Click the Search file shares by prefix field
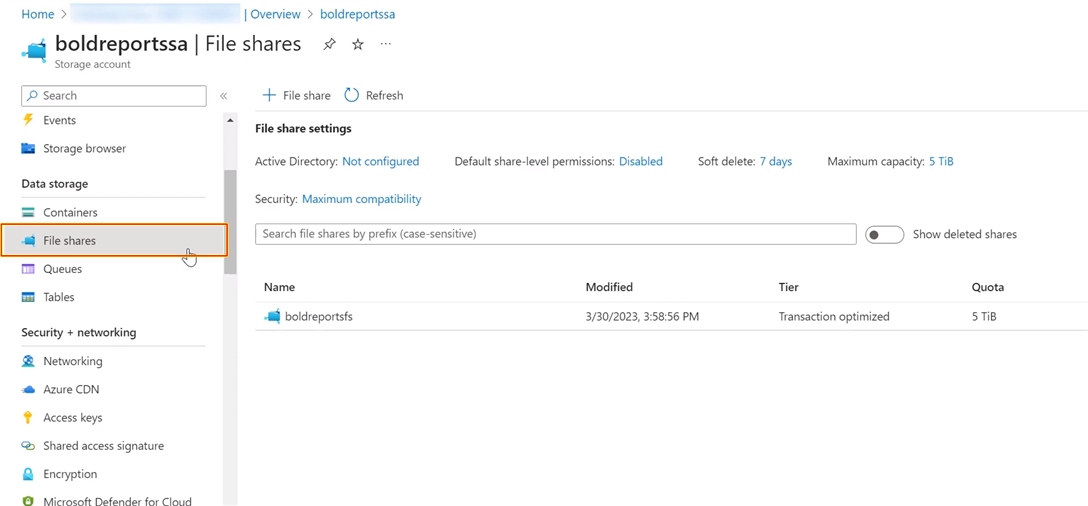The image size is (1088, 506). (x=556, y=234)
